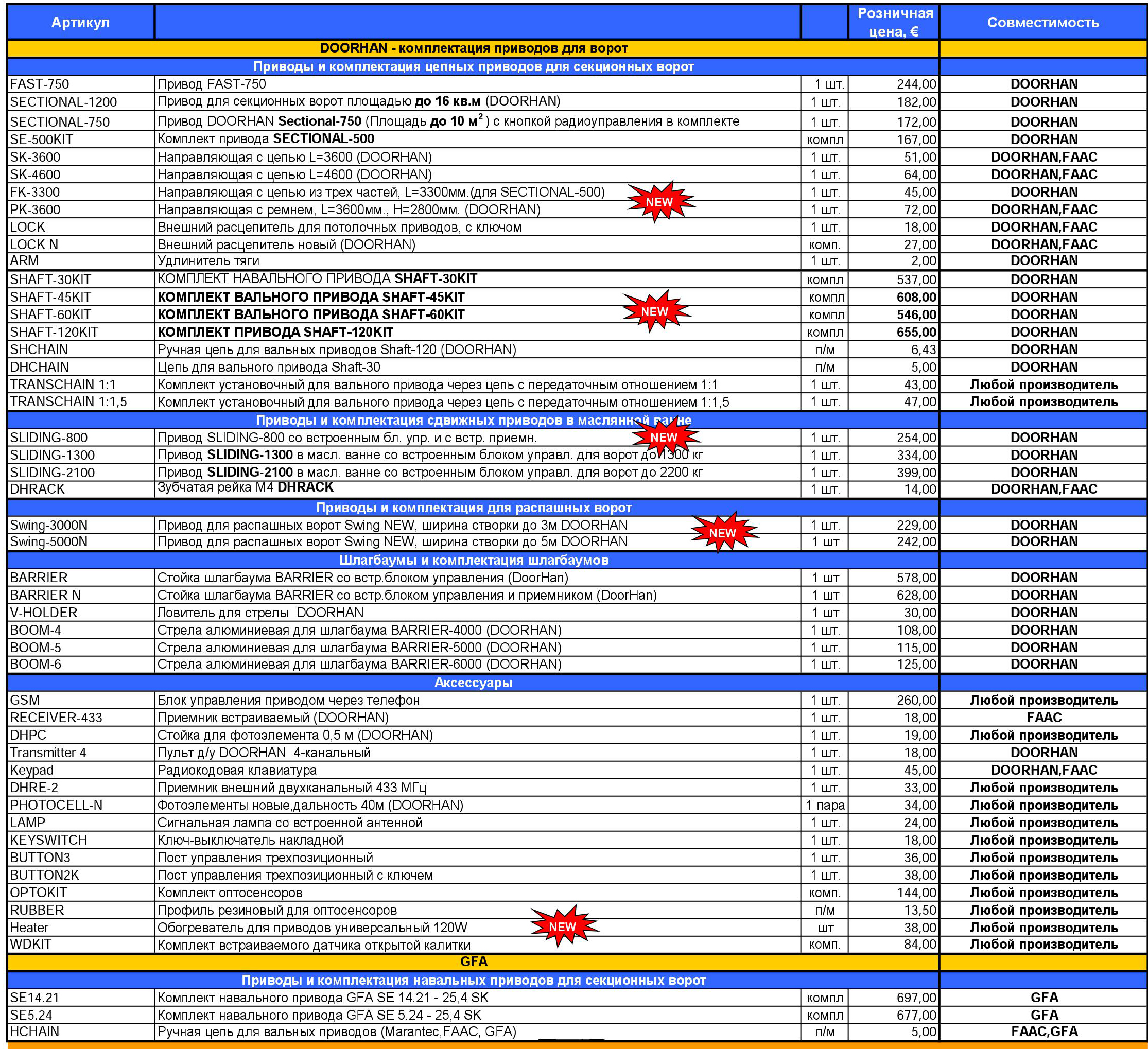Select article cell SK-3600
The width and height of the screenshot is (1148, 1049).
coord(80,157)
